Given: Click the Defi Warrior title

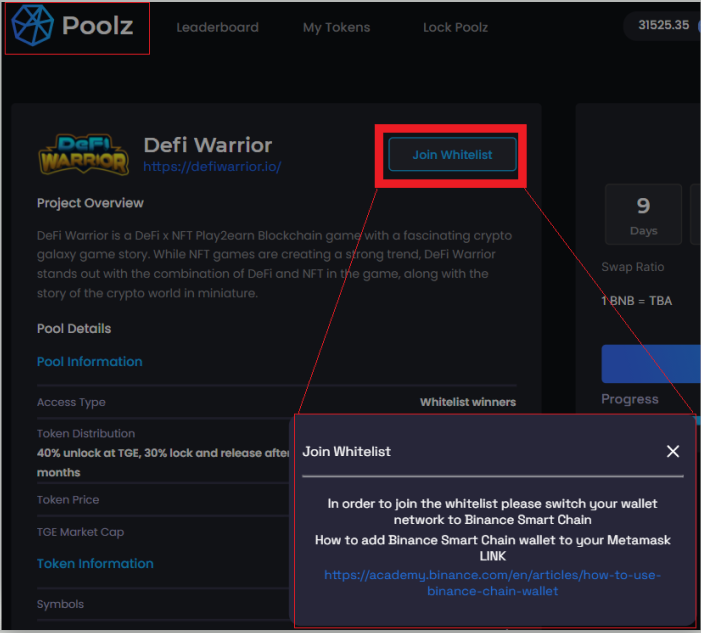Looking at the screenshot, I should click(208, 145).
